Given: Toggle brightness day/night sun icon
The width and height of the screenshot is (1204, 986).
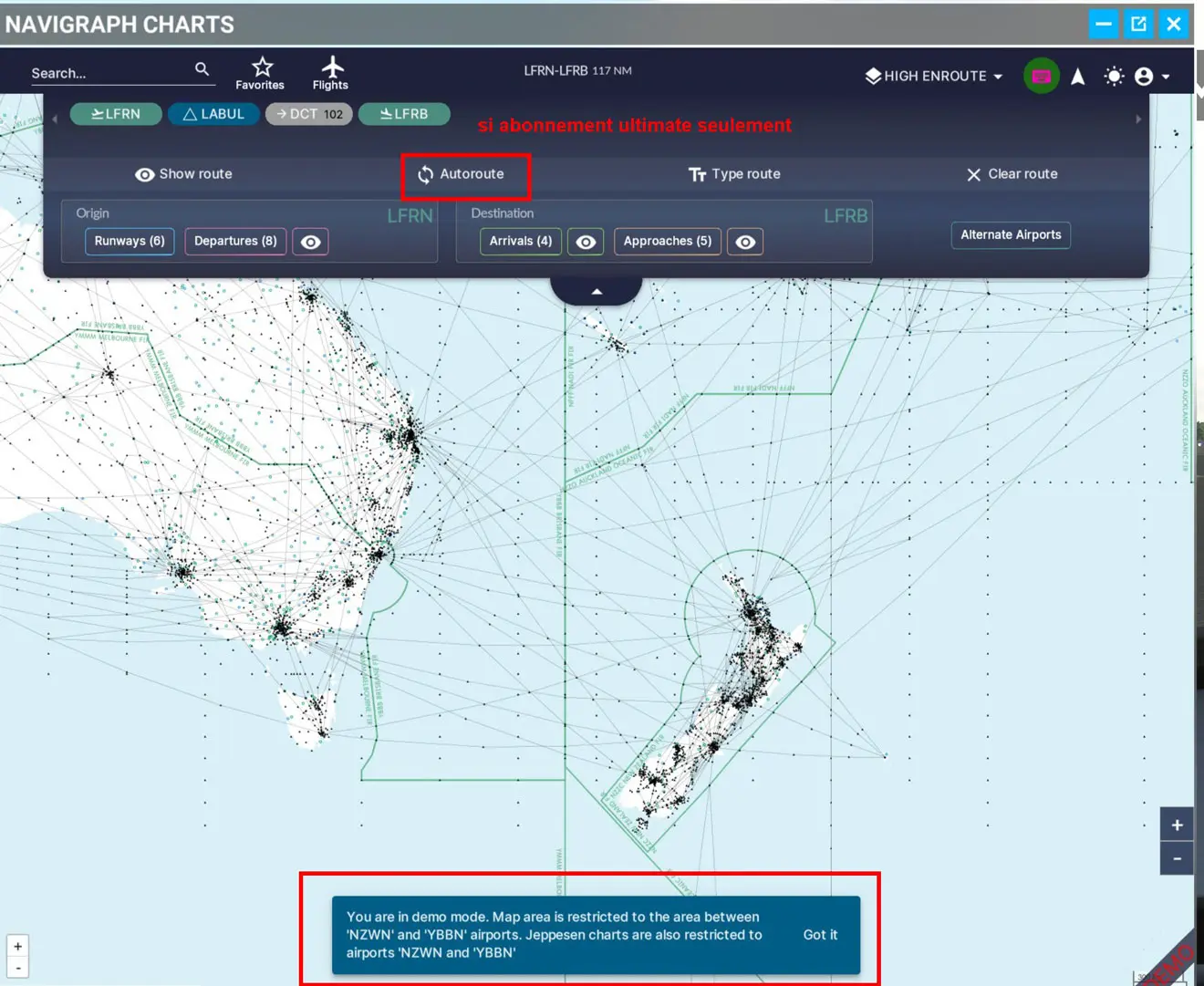Looking at the screenshot, I should pyautogui.click(x=1114, y=77).
